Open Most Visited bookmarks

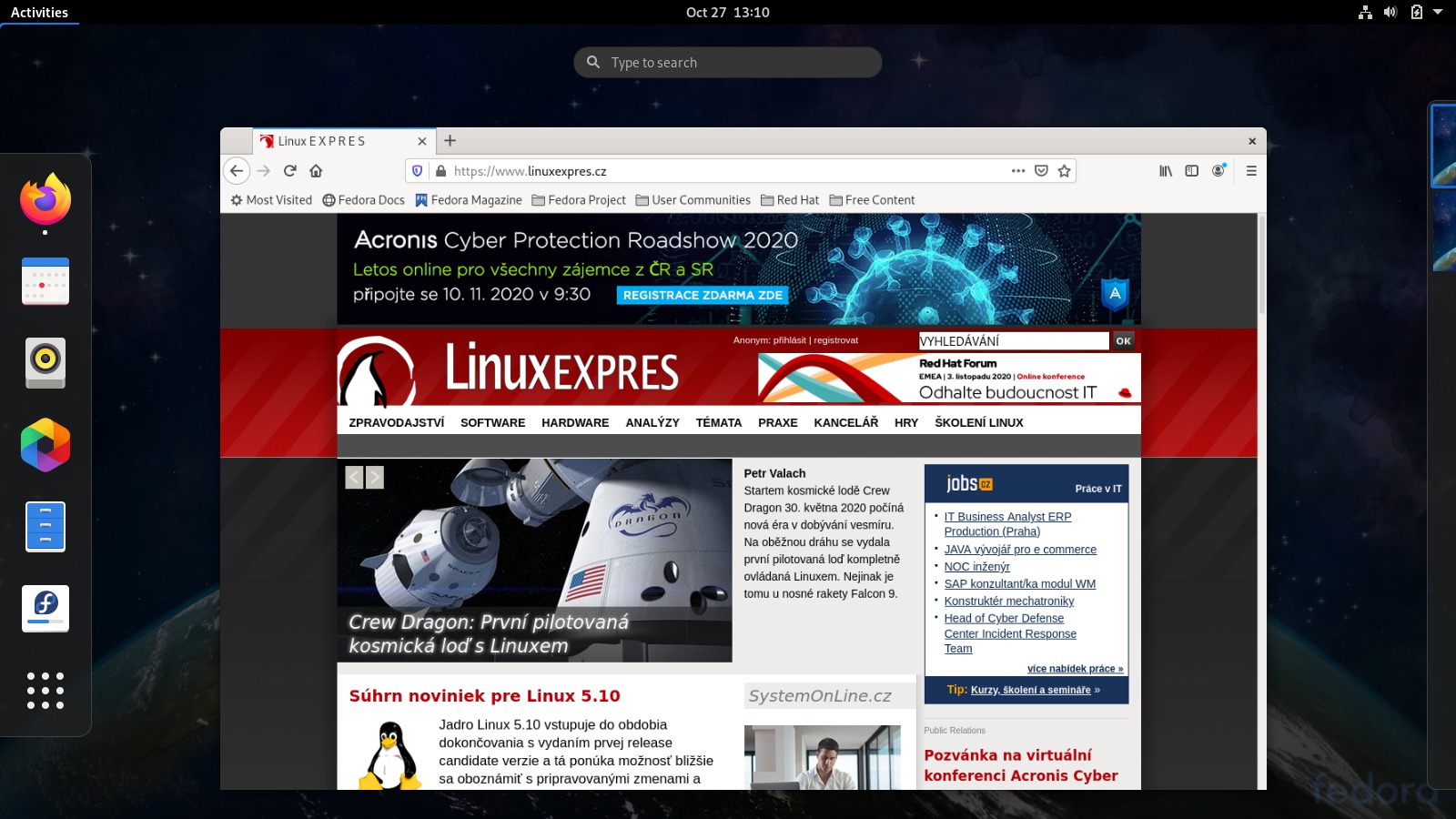pyautogui.click(x=271, y=200)
